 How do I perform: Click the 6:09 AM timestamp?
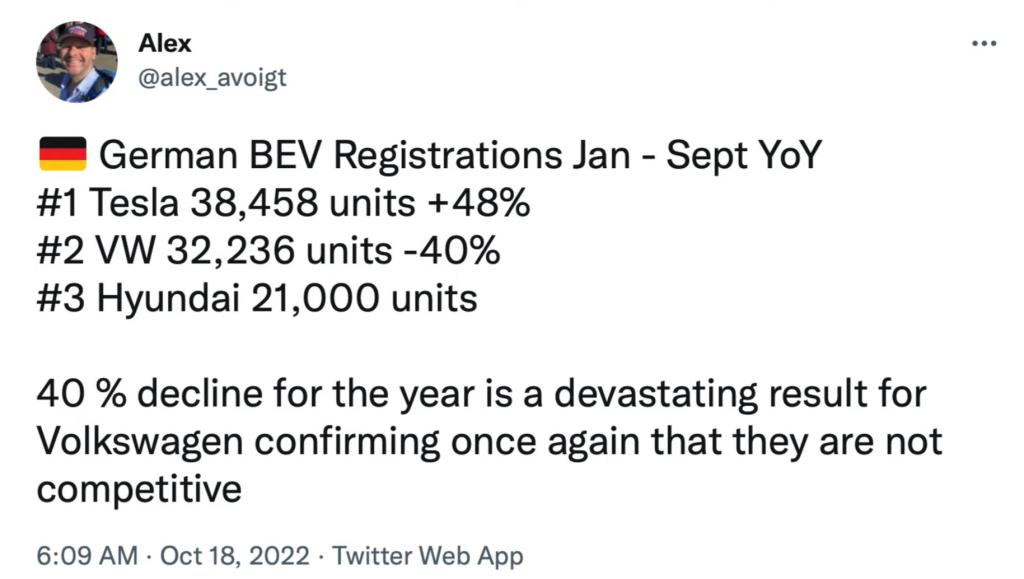coord(87,556)
